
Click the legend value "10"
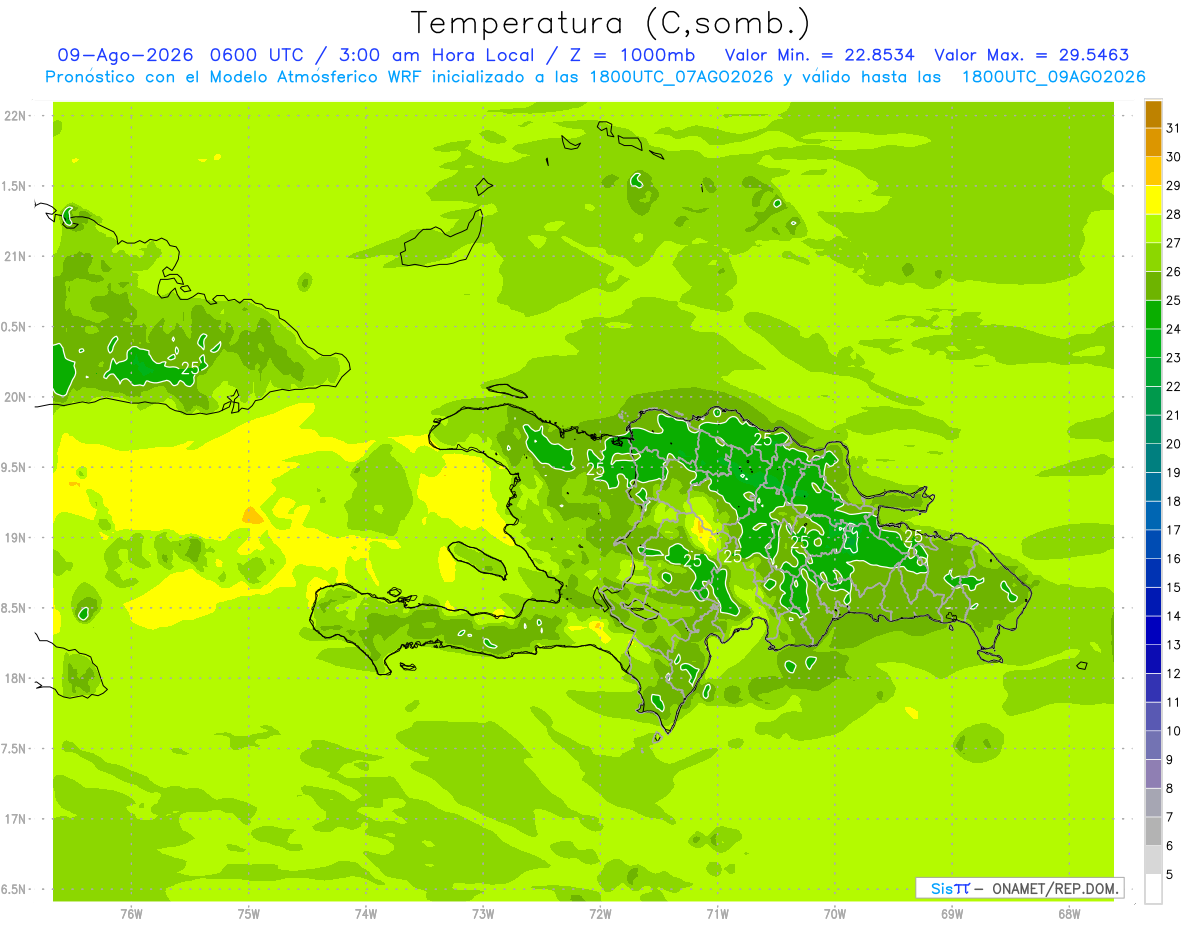pos(1174,732)
